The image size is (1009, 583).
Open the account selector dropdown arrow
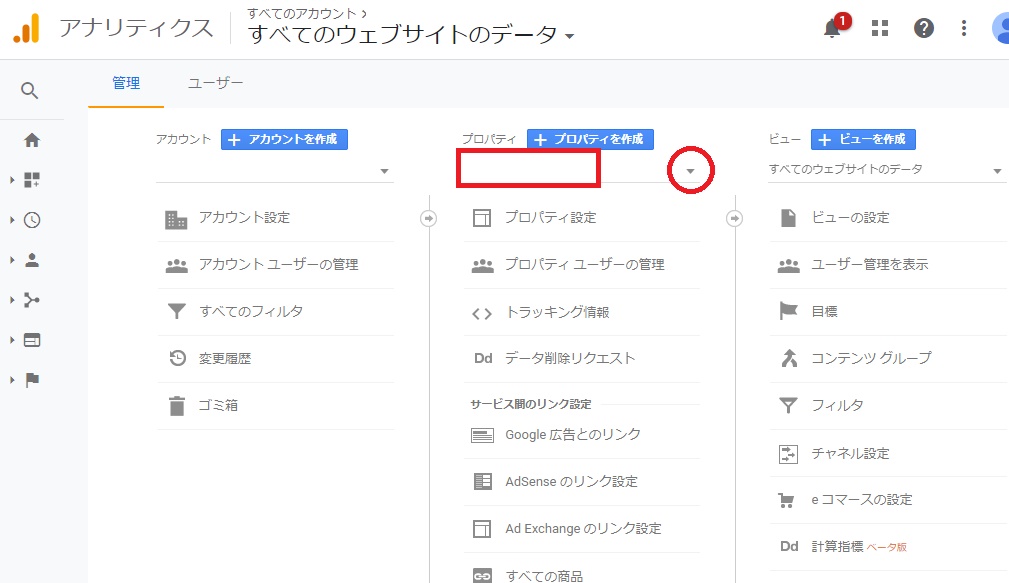pyautogui.click(x=384, y=171)
